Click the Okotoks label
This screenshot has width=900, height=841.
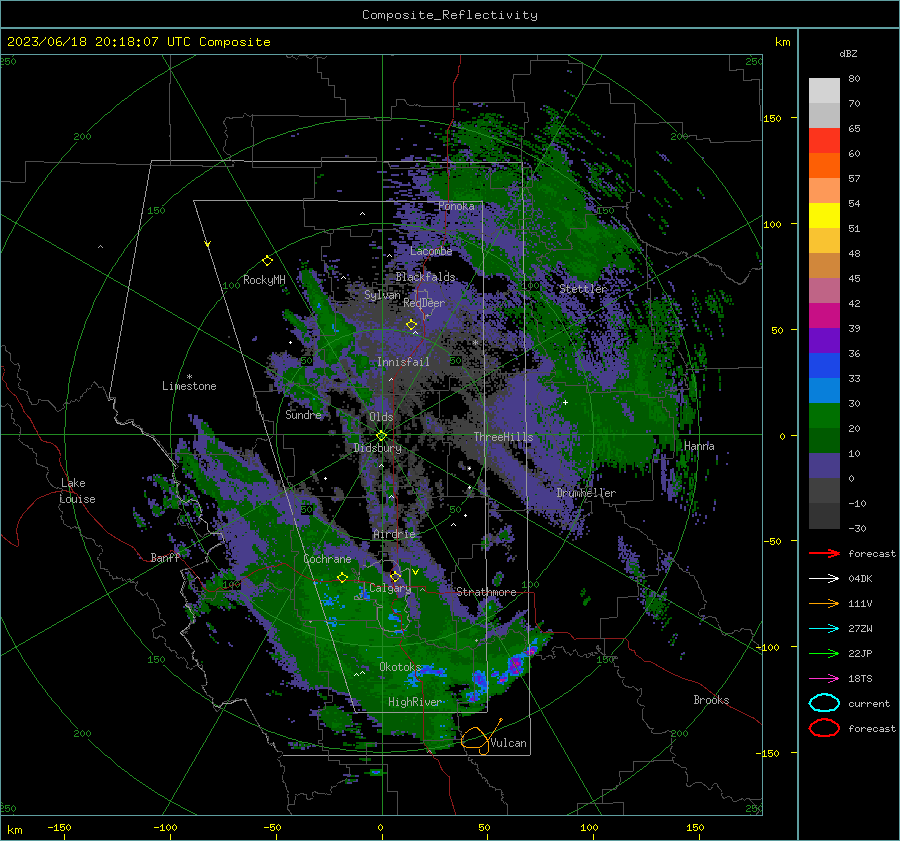point(400,667)
